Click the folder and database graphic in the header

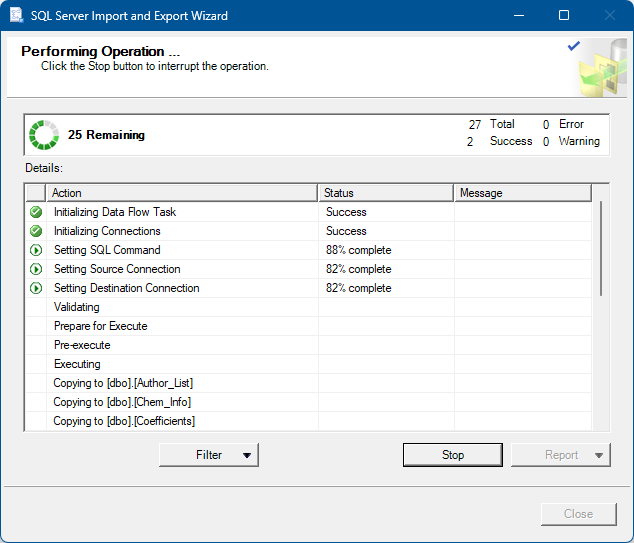[x=603, y=68]
